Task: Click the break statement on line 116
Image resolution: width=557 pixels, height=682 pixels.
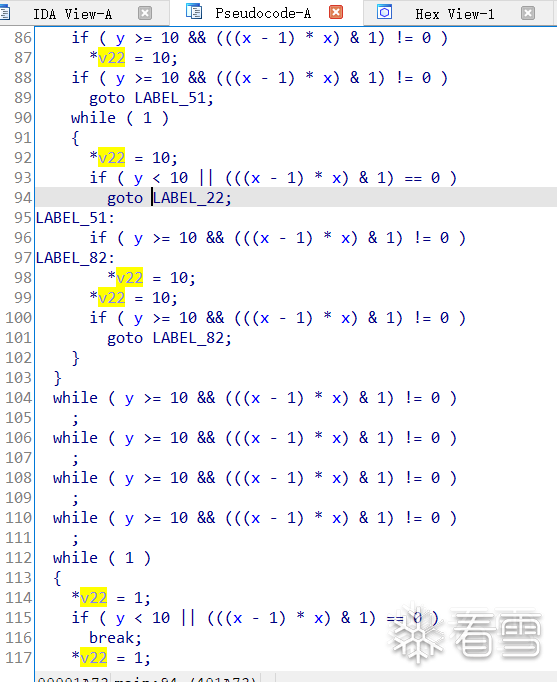Action: (x=115, y=638)
